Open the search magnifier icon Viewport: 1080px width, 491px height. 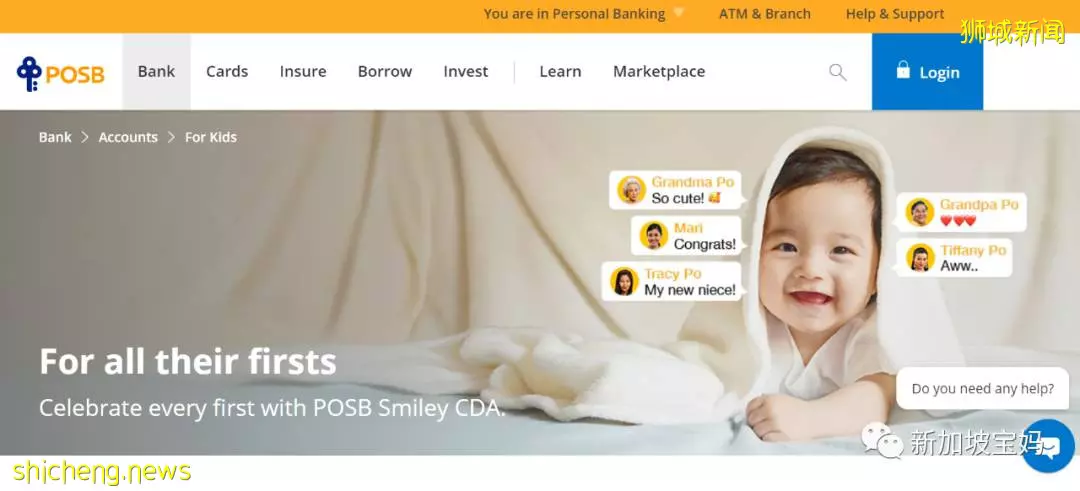[x=838, y=72]
